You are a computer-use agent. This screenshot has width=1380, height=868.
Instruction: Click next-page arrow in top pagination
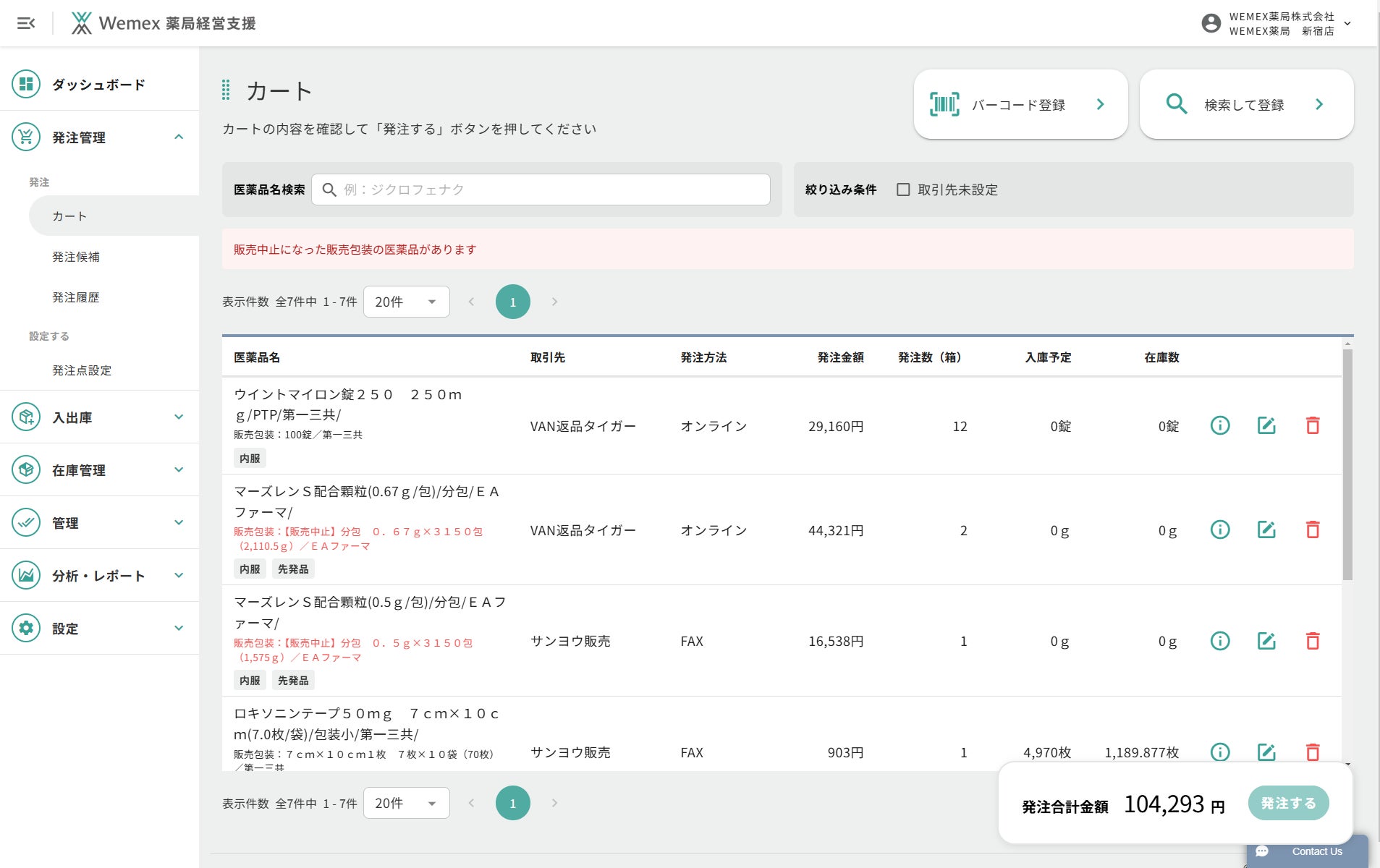[554, 302]
